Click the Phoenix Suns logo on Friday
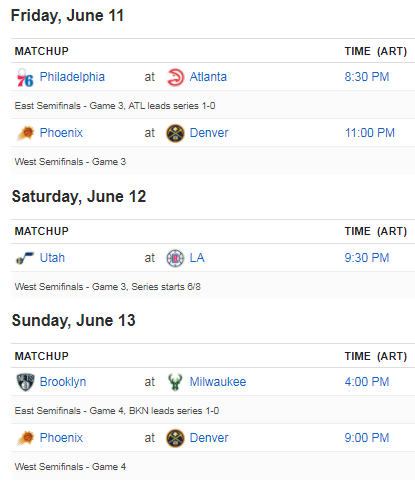The height and width of the screenshot is (481, 415). point(25,133)
